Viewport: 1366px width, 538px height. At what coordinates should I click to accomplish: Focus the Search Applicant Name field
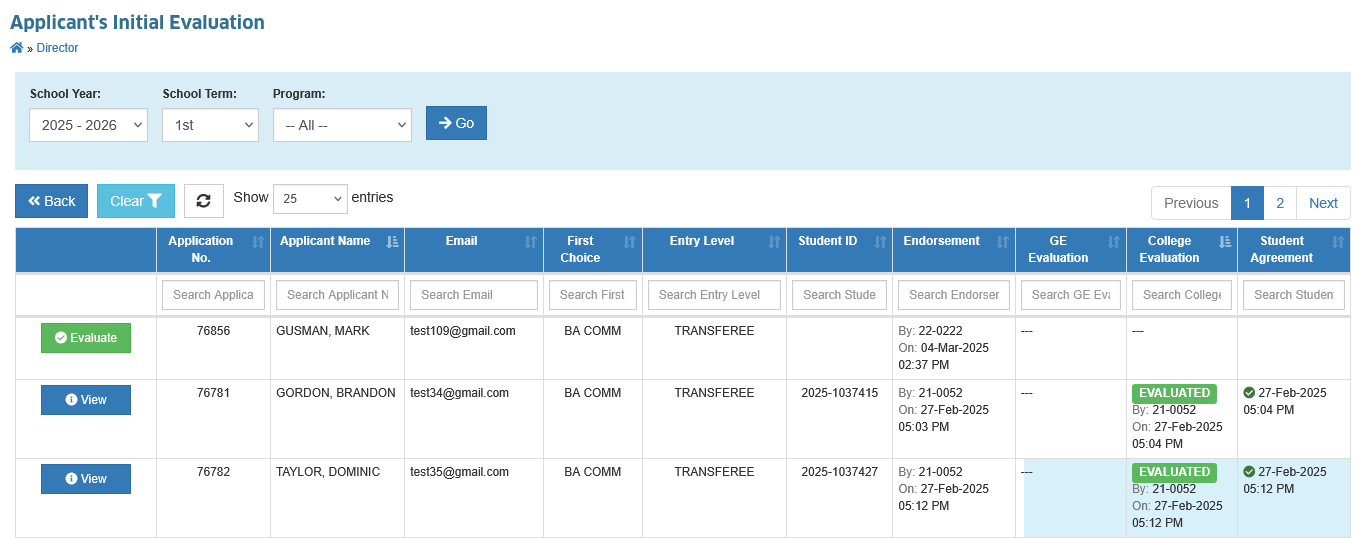[337, 295]
